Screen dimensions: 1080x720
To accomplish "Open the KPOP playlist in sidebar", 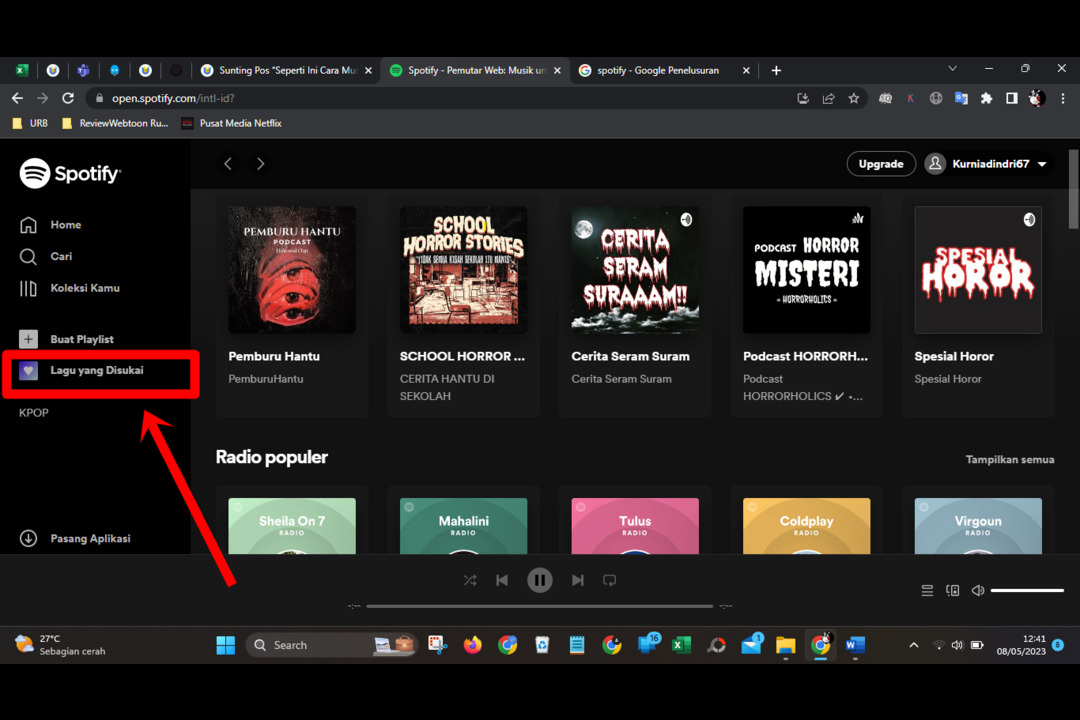I will pos(34,413).
